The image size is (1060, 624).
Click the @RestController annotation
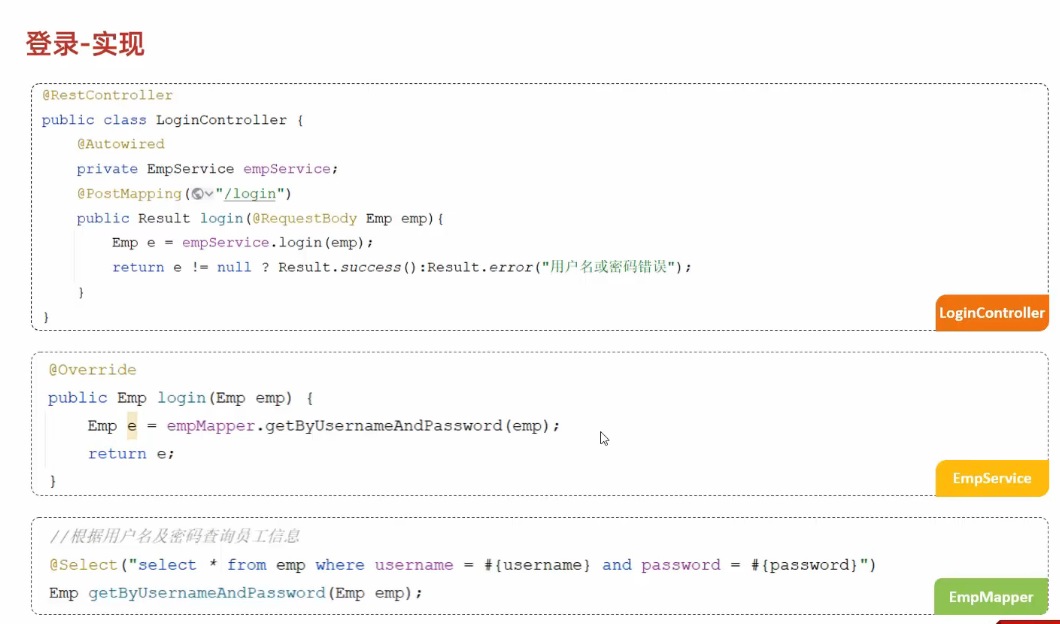coord(107,95)
